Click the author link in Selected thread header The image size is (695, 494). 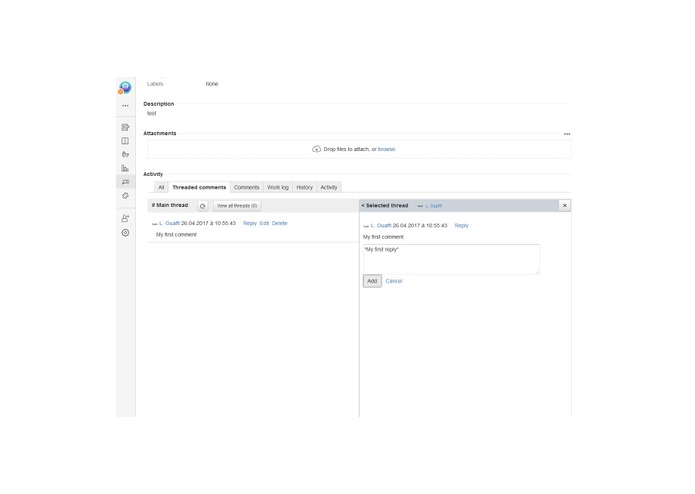click(x=433, y=206)
